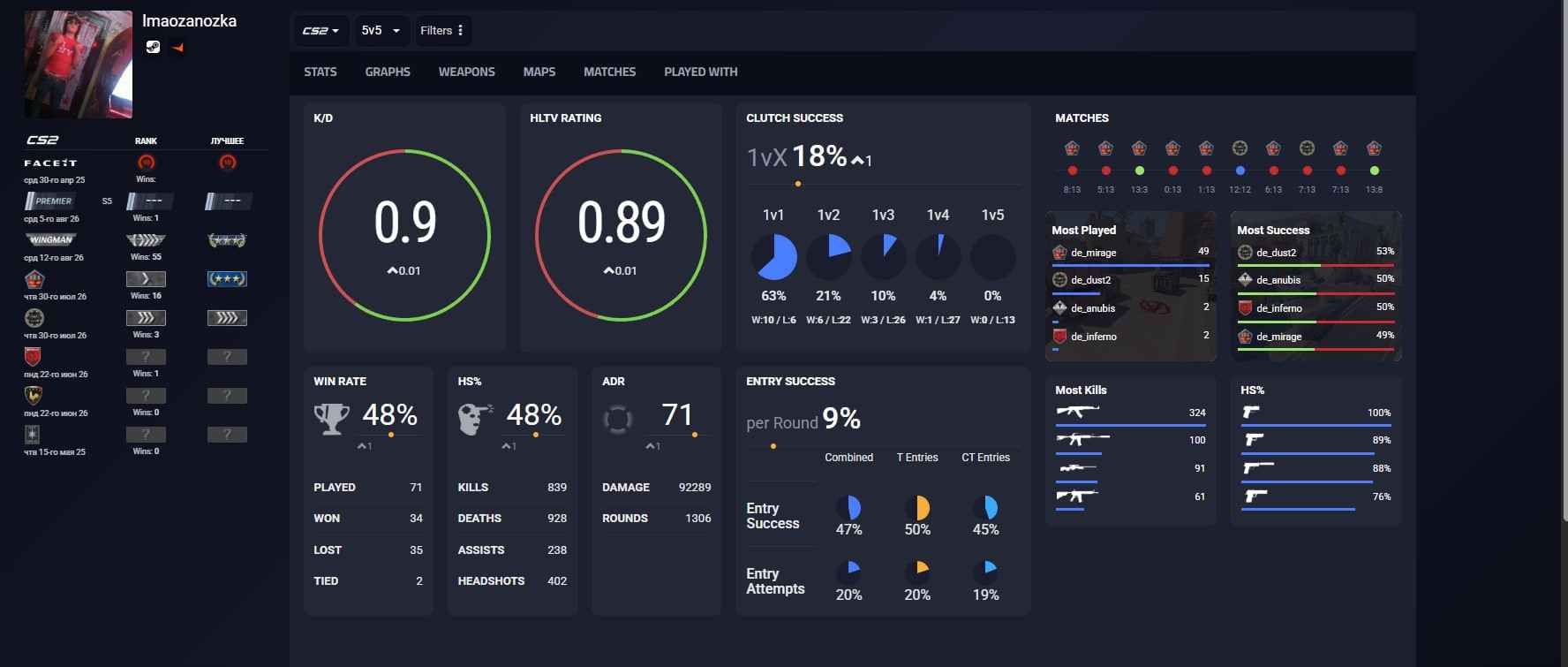Switch to the GRAPHS tab

pyautogui.click(x=388, y=72)
